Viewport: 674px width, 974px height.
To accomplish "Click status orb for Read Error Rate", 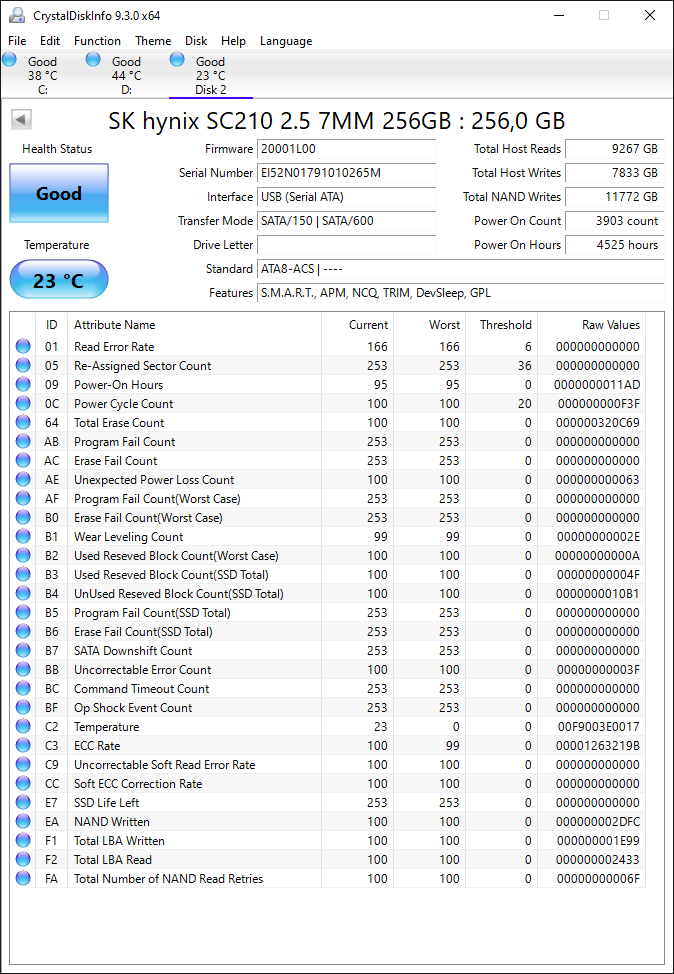I will tap(23, 347).
